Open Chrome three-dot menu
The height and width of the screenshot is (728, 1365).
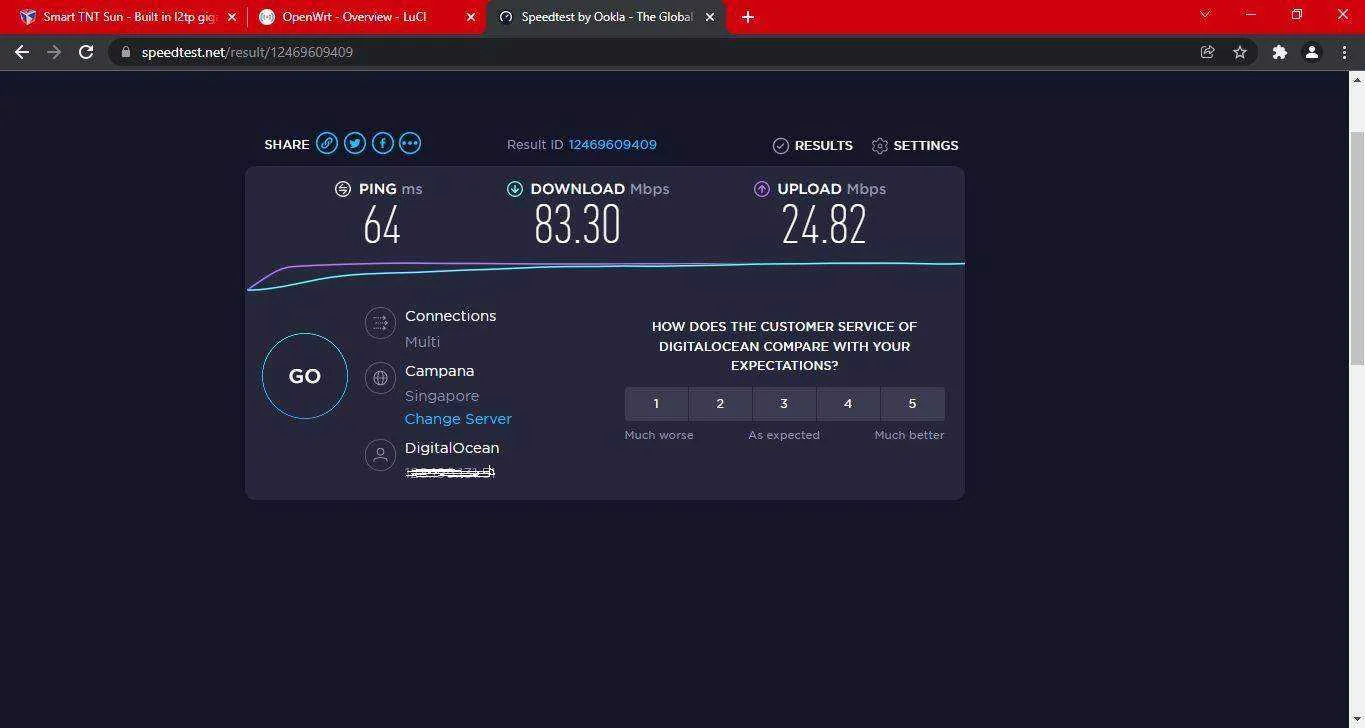pos(1344,52)
